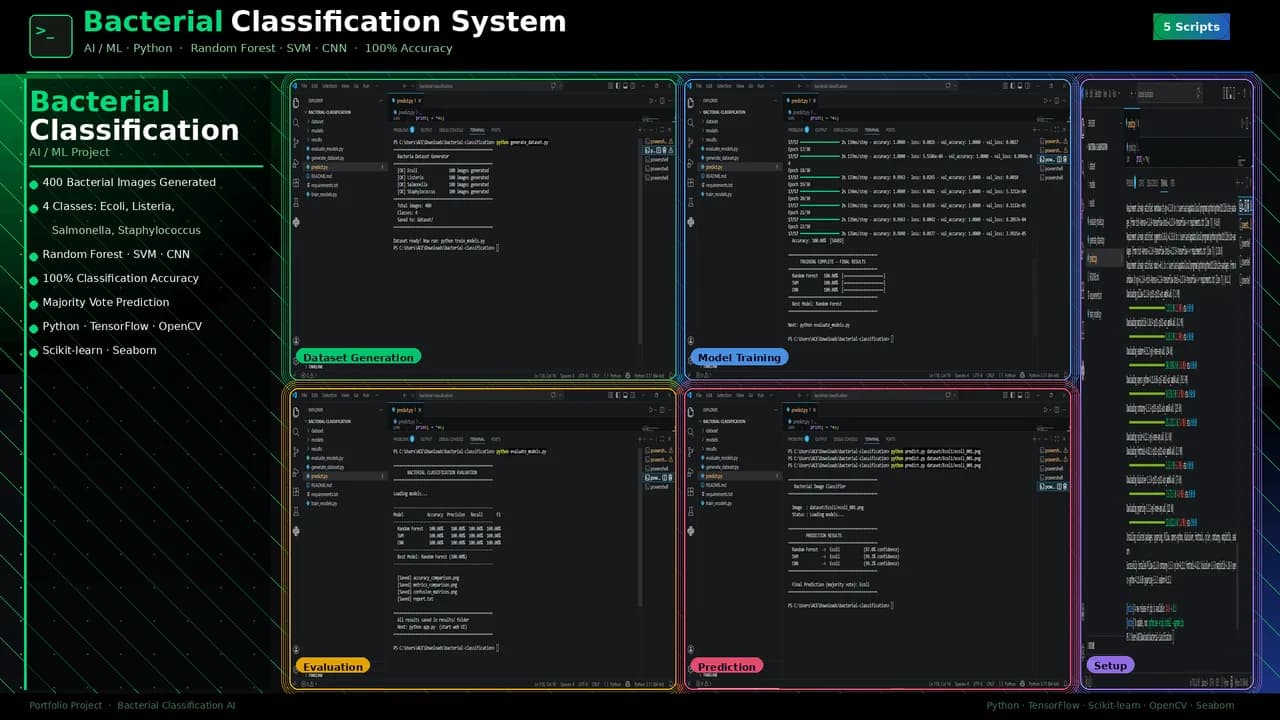Click CRLF in Model Training window status bar
This screenshot has width=1280, height=720.
990,376
